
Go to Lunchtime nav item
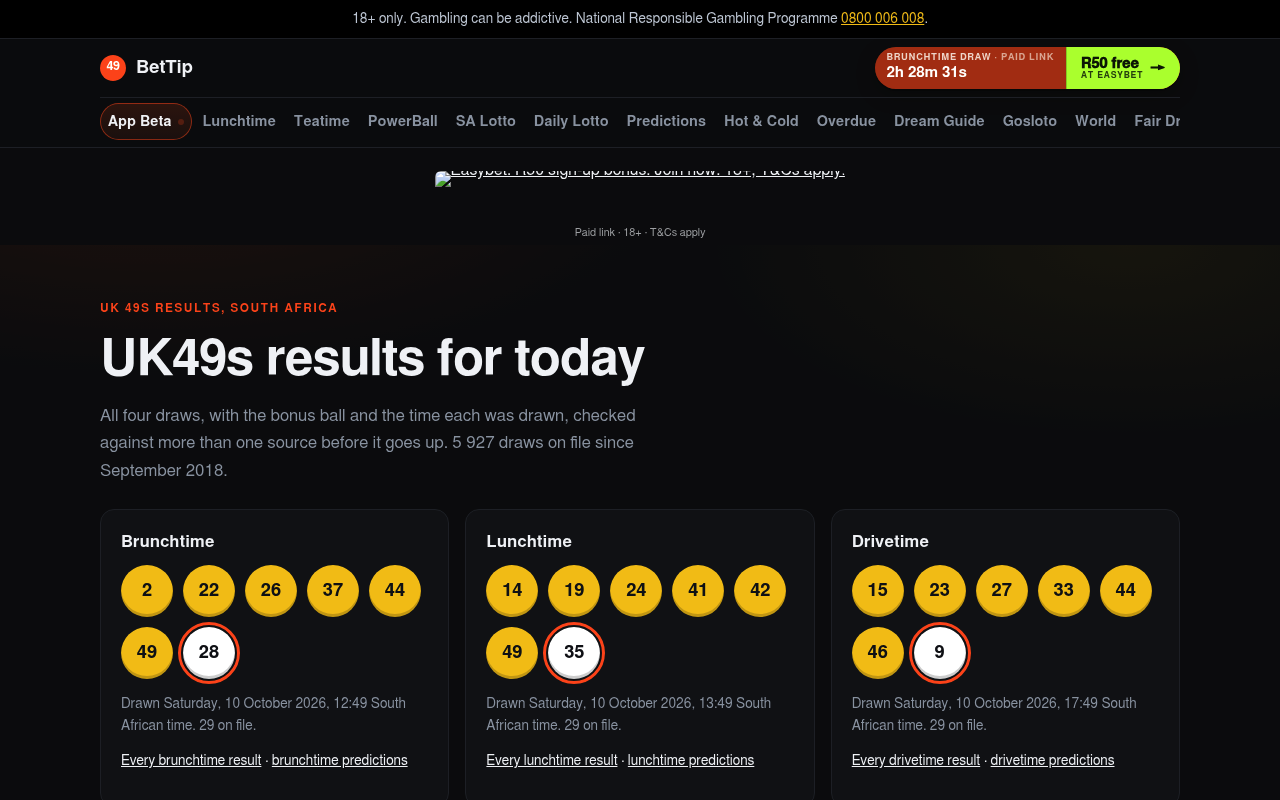(239, 121)
